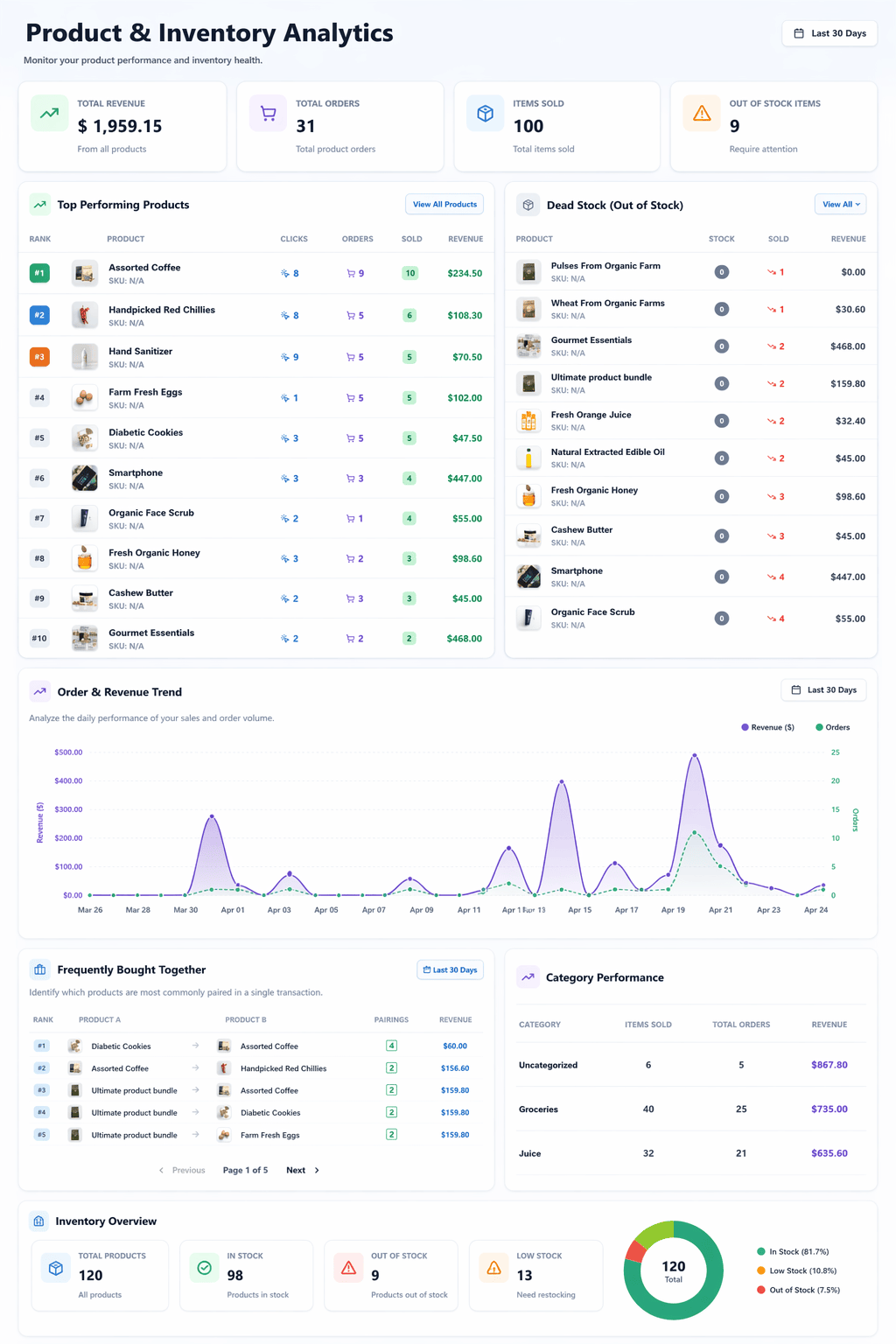Click the Smartphone thumbnail in Top Performing Products

[x=85, y=479]
